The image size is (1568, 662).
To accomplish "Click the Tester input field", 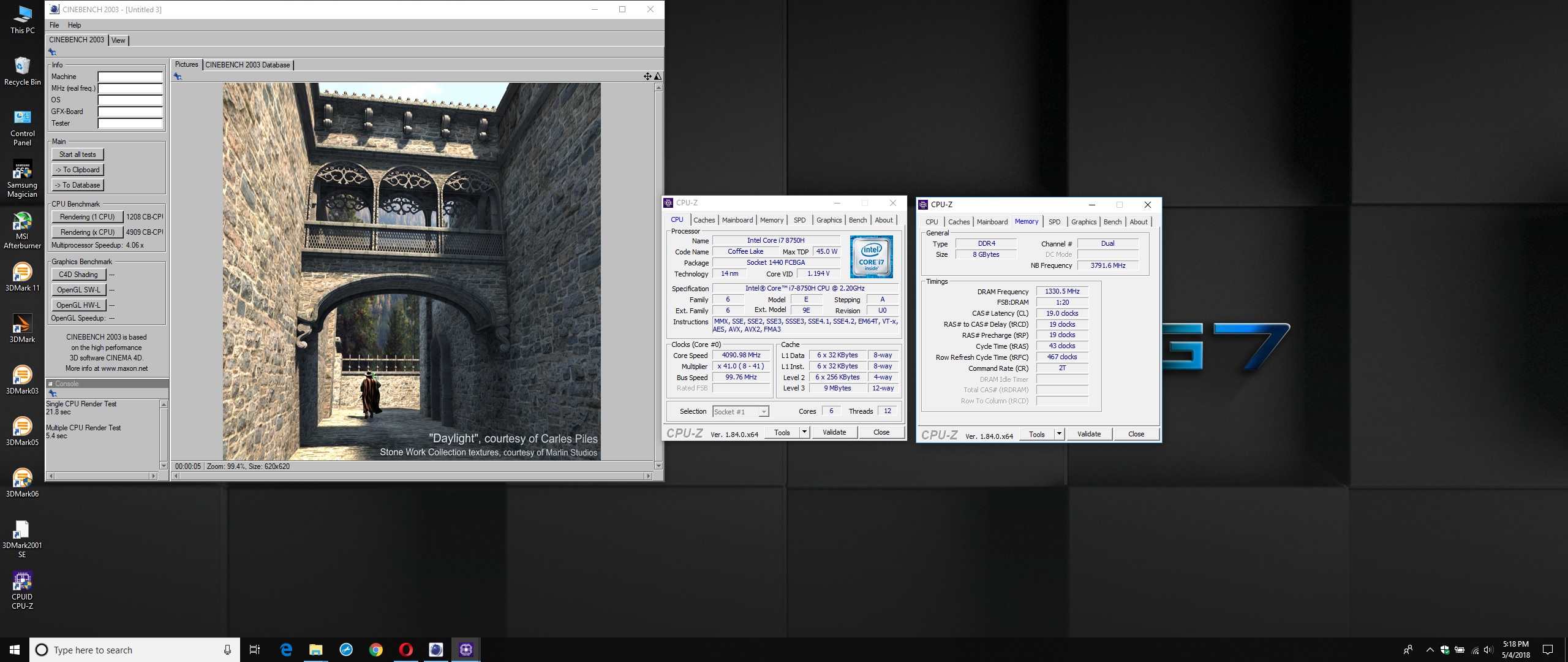I will [130, 123].
